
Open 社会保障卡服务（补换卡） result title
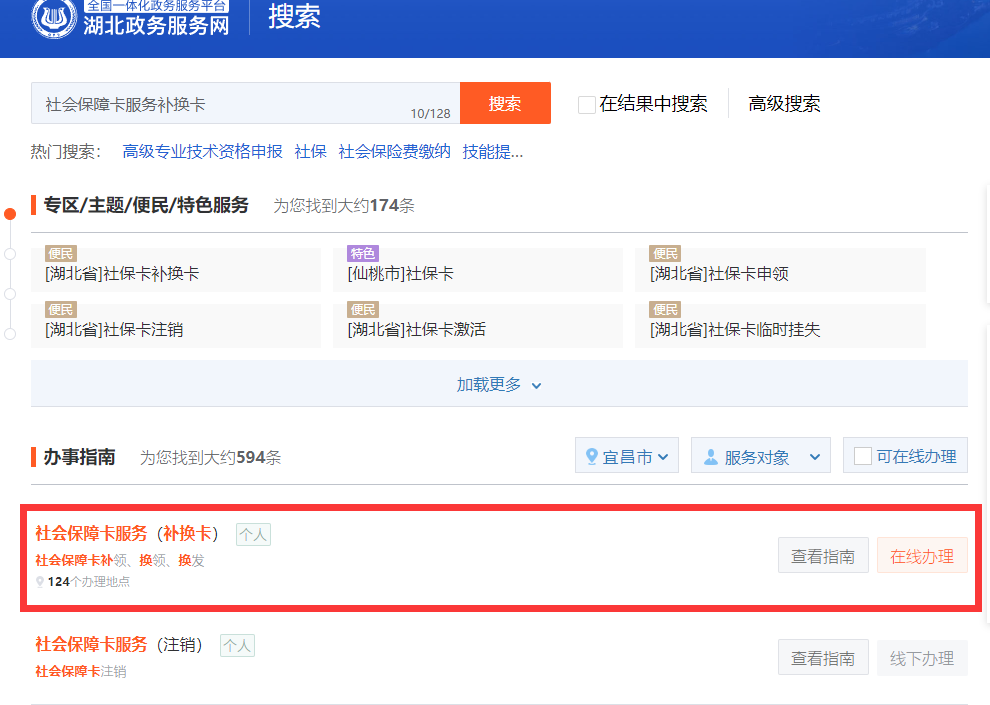point(127,533)
